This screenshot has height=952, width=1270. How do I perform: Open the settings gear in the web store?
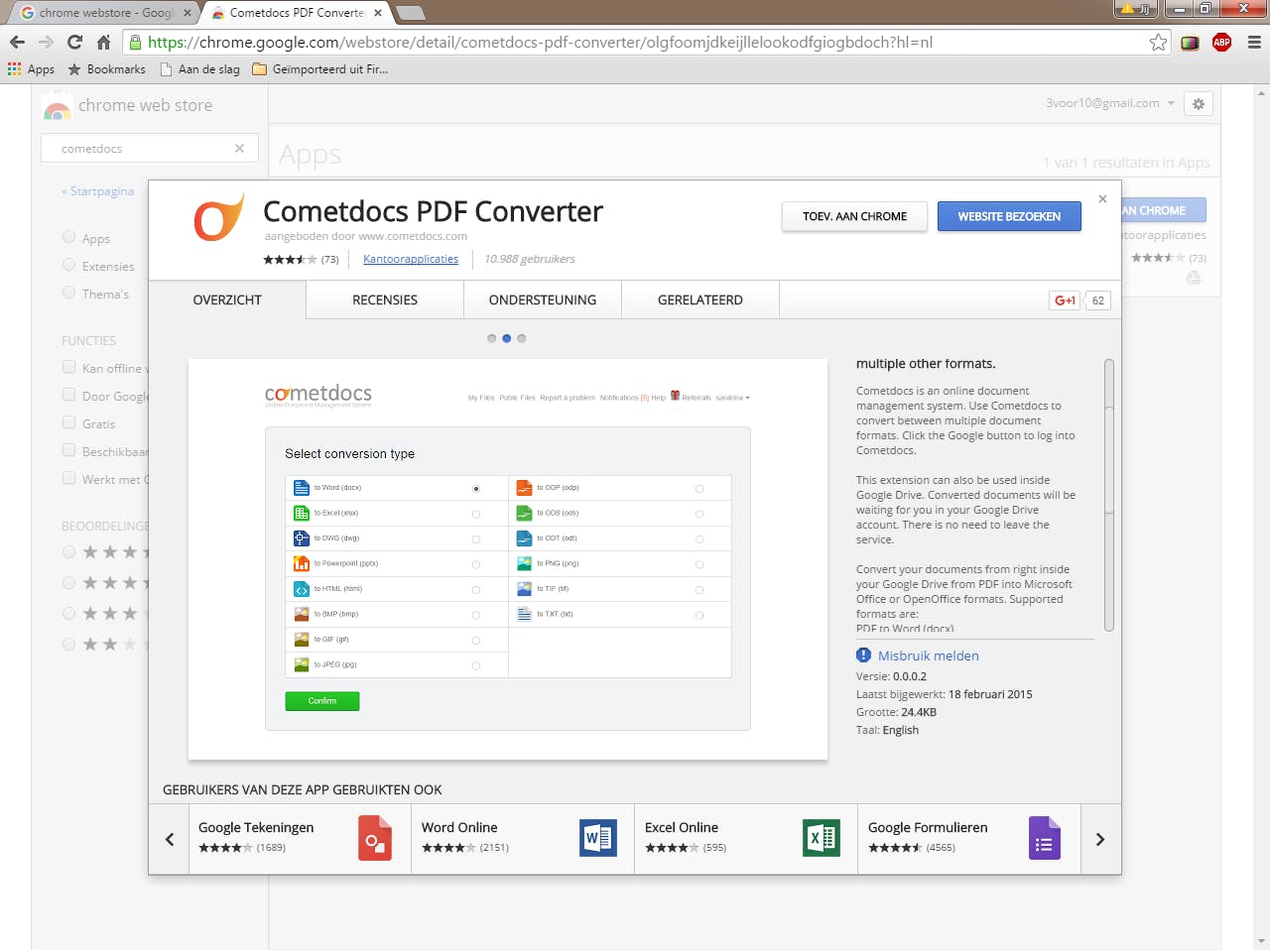pyautogui.click(x=1199, y=104)
